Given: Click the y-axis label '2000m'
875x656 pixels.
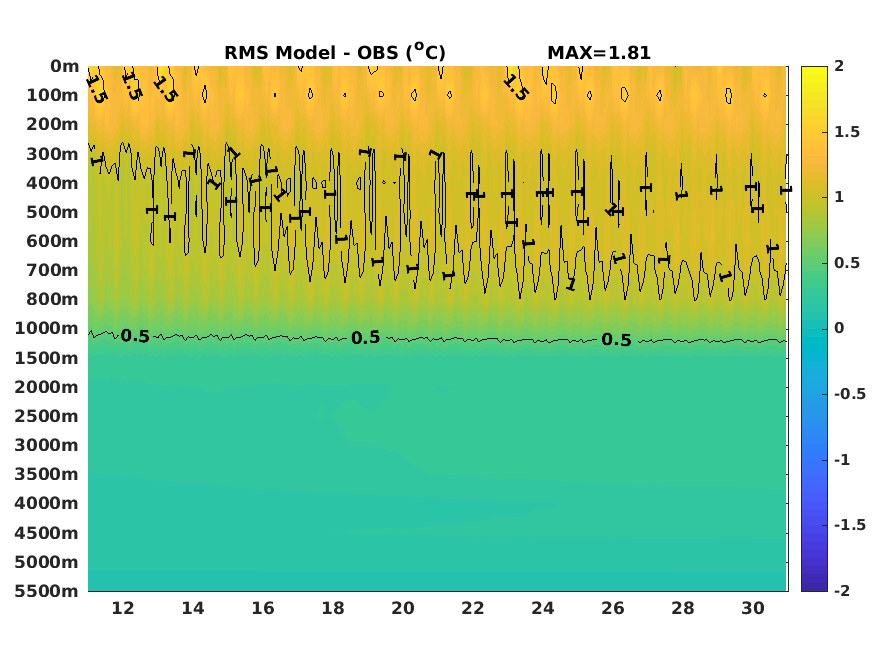Looking at the screenshot, I should tap(47, 387).
